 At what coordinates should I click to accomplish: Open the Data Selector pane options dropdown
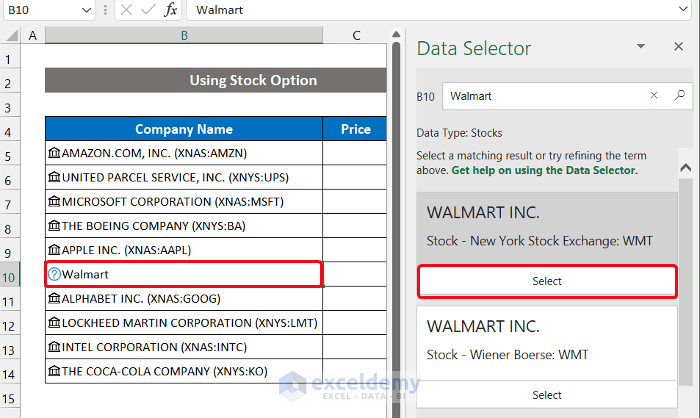point(641,47)
